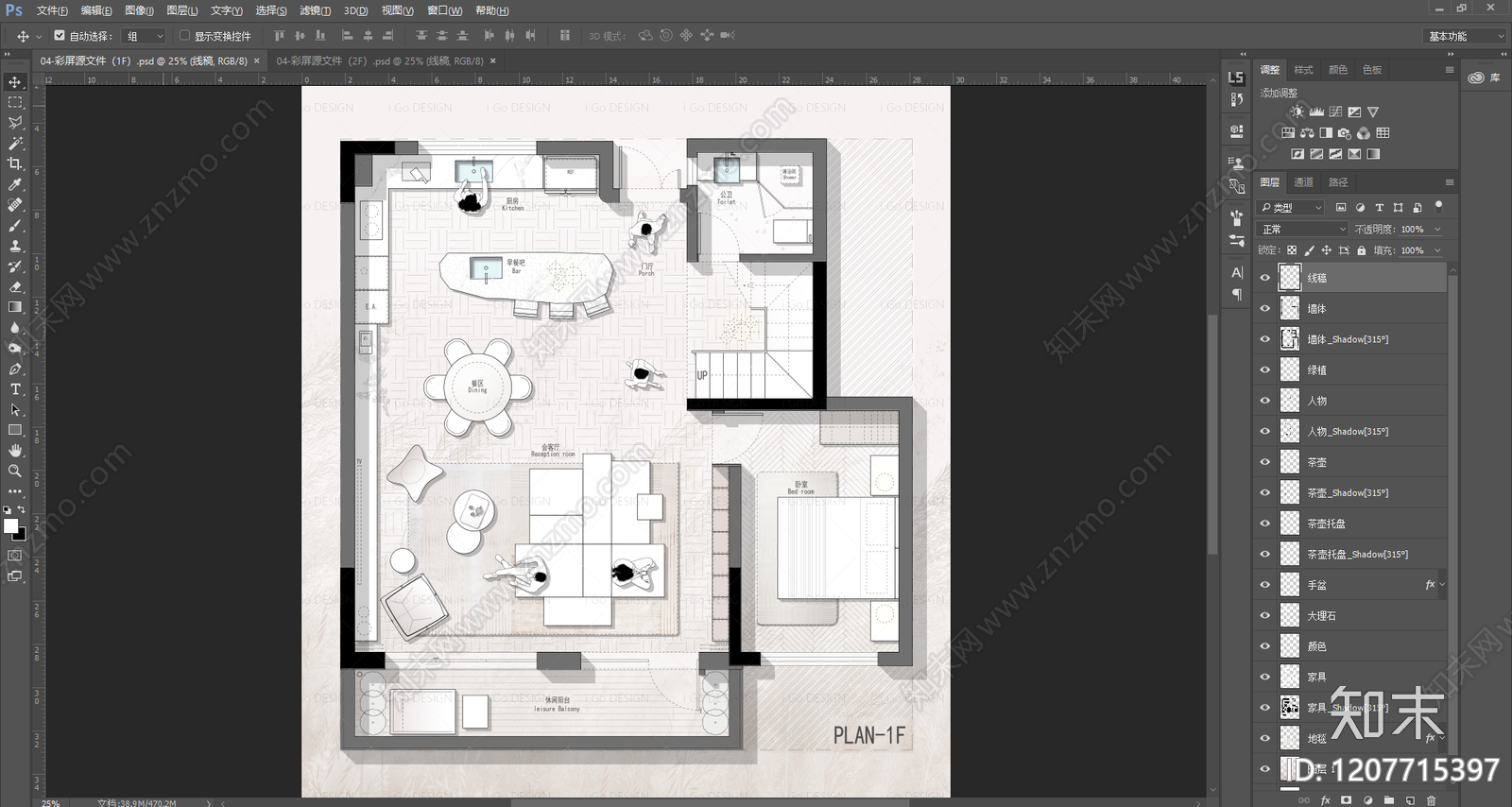Viewport: 1512px width, 807px height.
Task: Switch to the 色板 panel tab
Action: coord(1372,70)
